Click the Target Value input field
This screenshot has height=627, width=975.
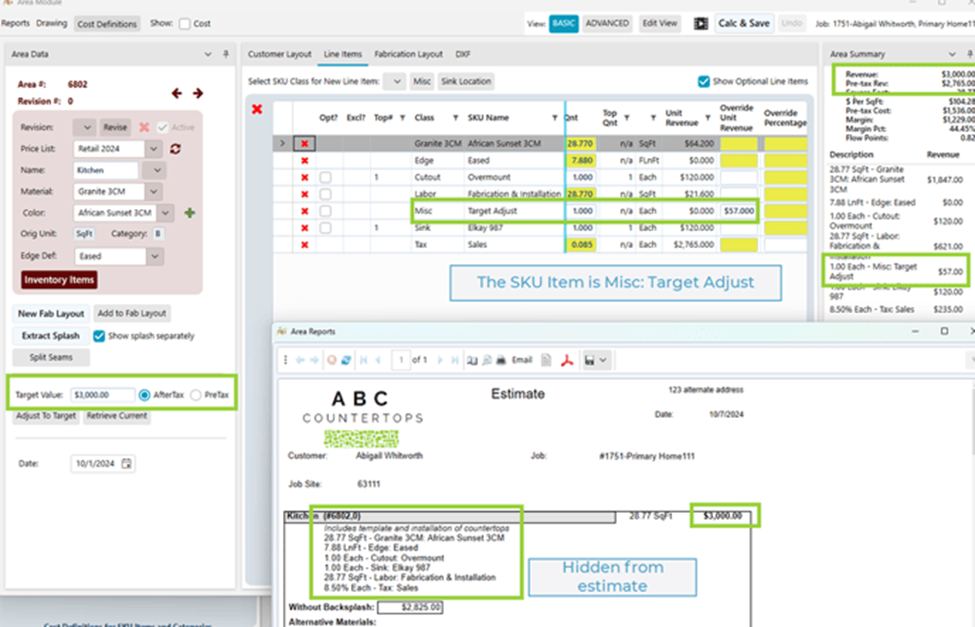tap(102, 395)
